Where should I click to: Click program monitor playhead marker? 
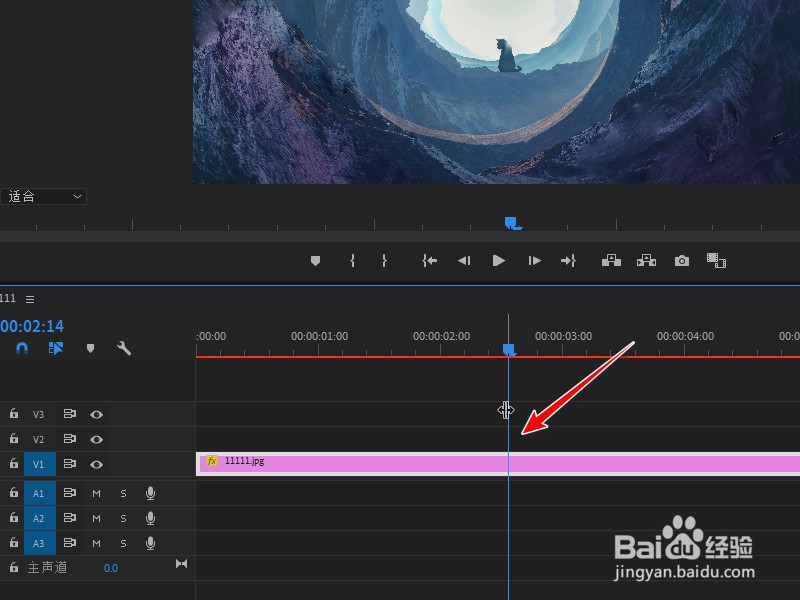pos(512,223)
